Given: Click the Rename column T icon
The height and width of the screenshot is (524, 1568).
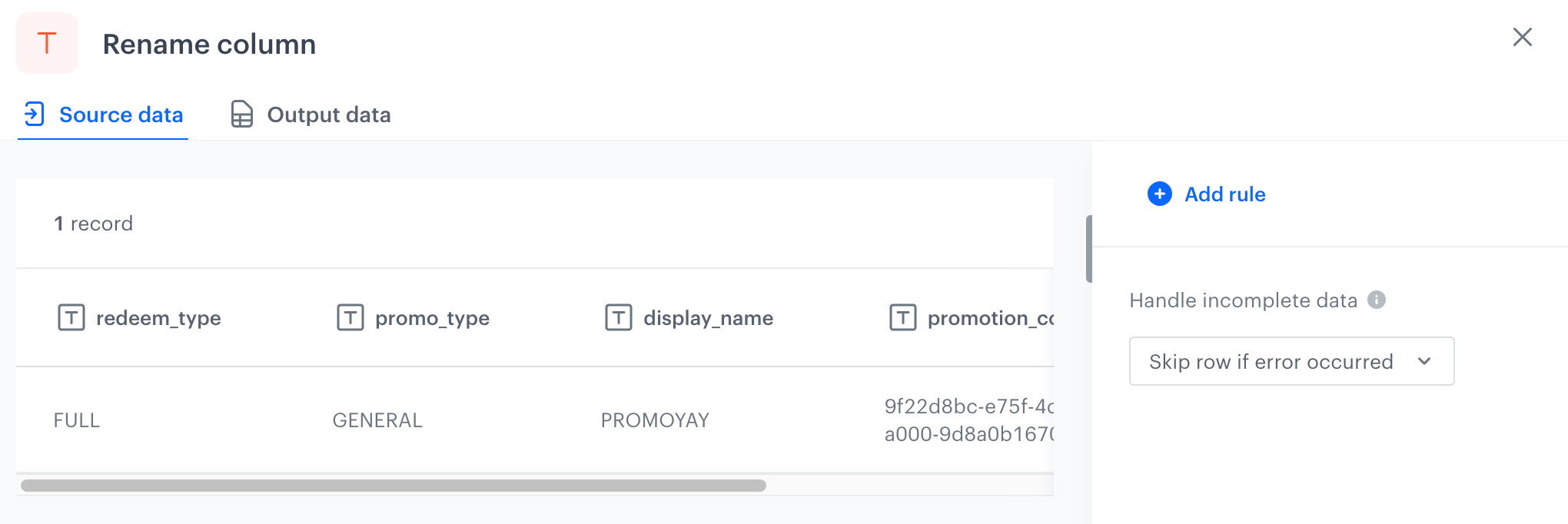Looking at the screenshot, I should coord(47,43).
